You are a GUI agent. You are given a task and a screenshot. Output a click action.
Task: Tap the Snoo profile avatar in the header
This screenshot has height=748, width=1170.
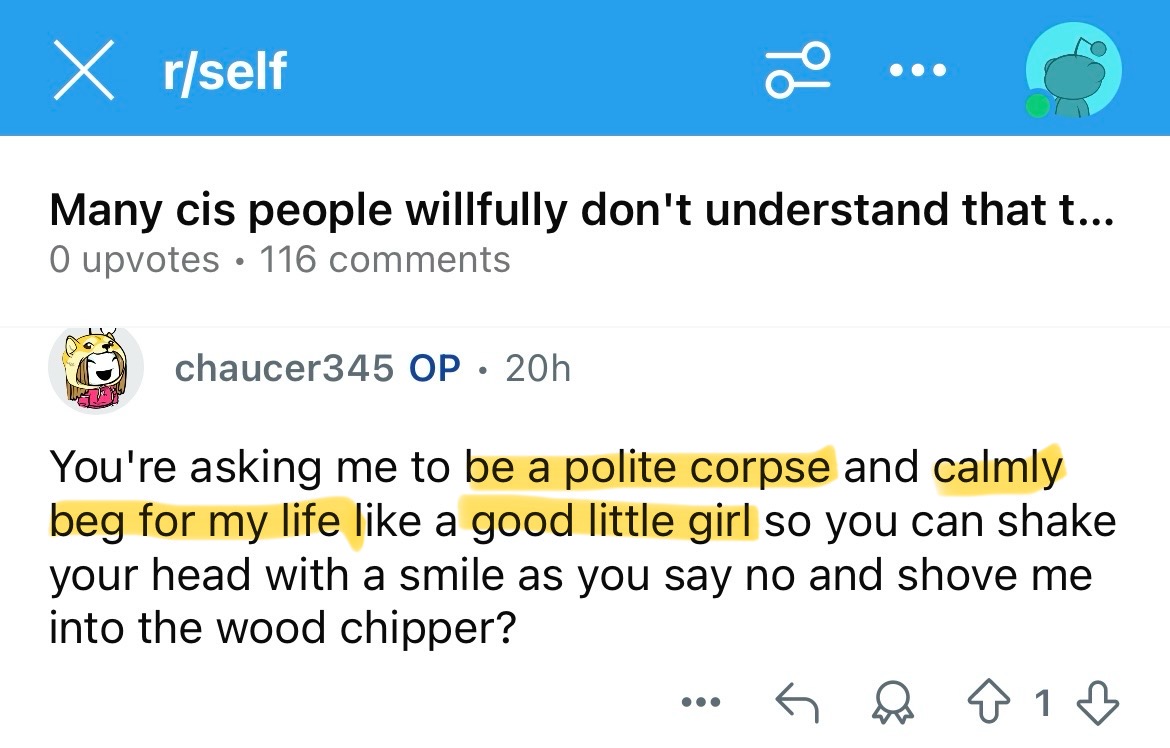click(1074, 71)
